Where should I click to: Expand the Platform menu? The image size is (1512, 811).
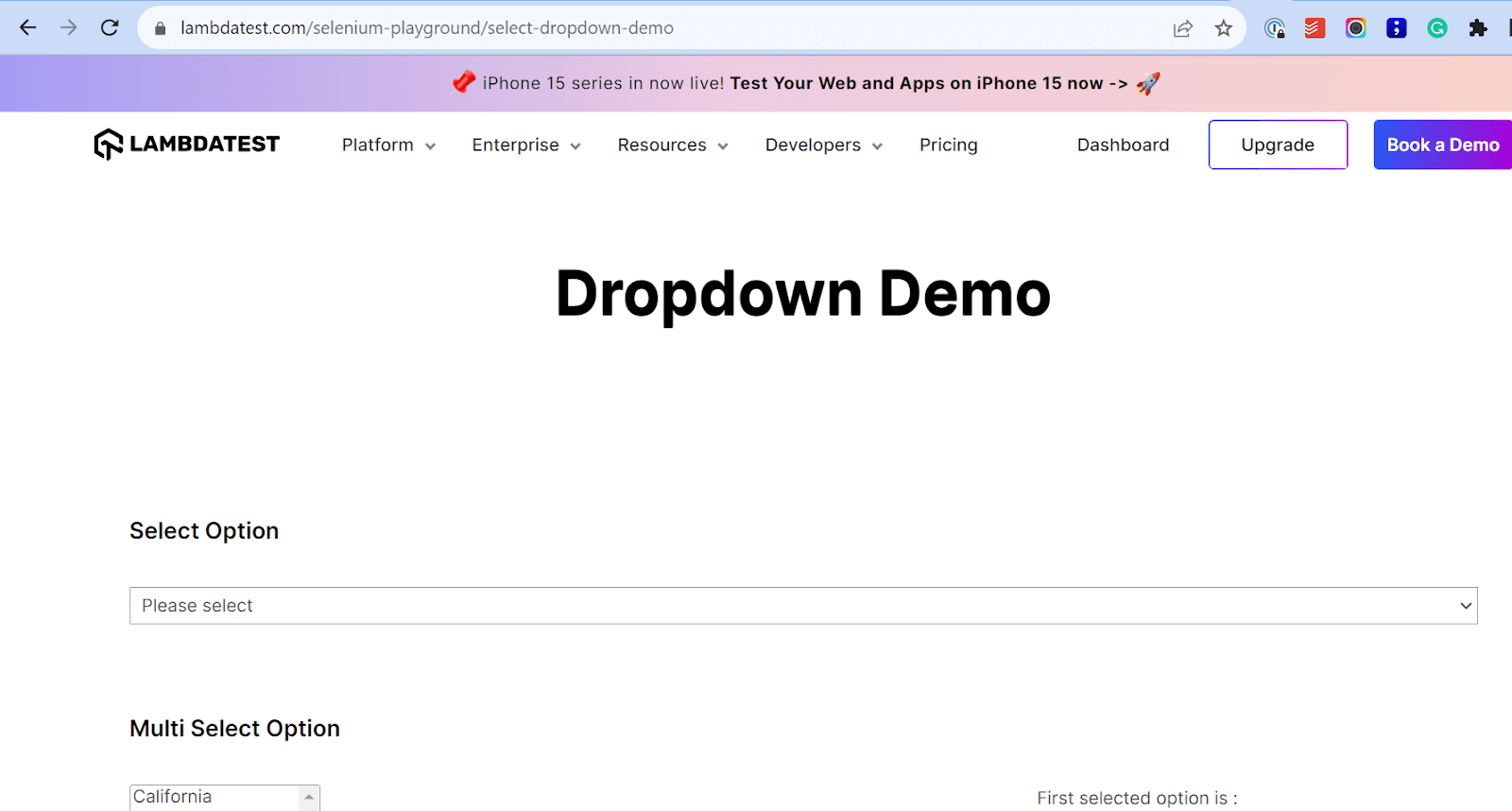coord(388,145)
